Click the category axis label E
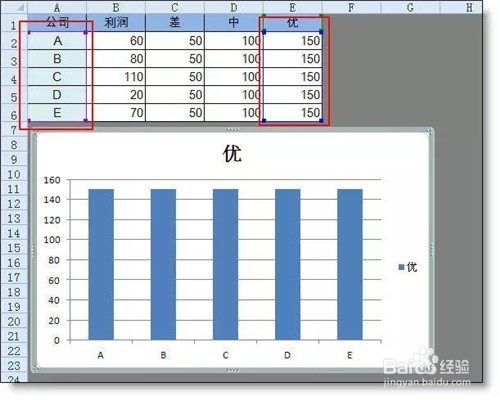Image resolution: width=500 pixels, height=400 pixels. 350,355
